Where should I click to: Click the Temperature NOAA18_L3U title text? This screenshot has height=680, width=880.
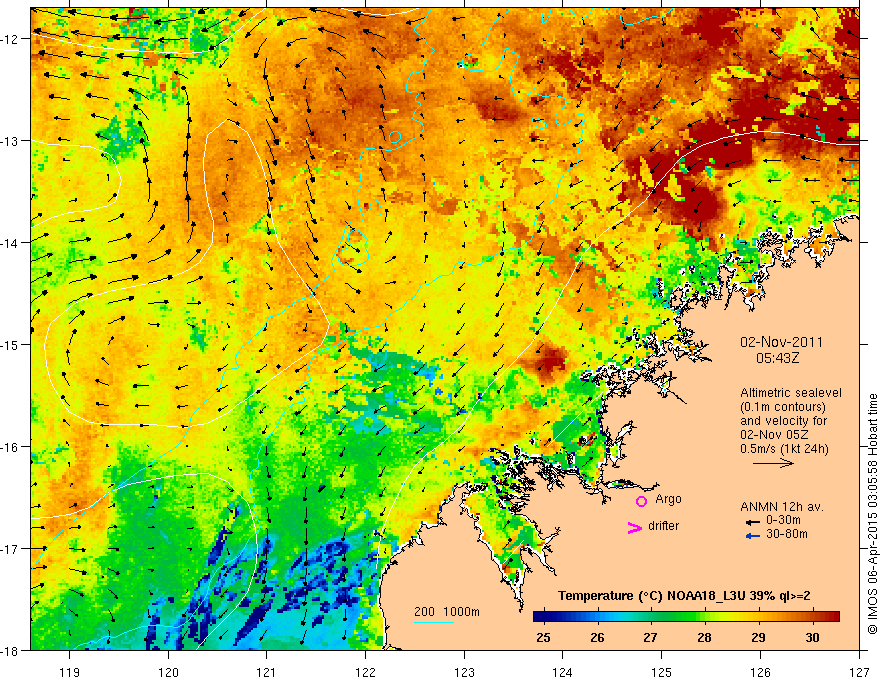pyautogui.click(x=684, y=596)
